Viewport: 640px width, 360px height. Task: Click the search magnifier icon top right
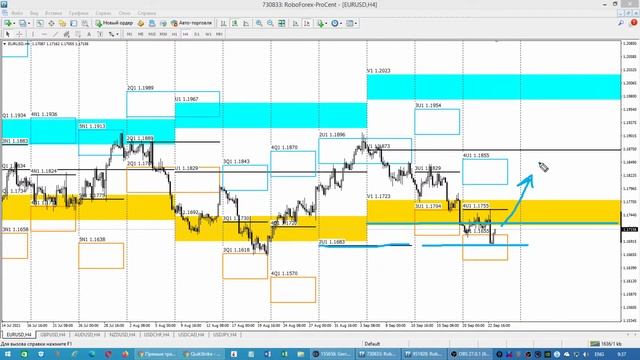point(621,23)
